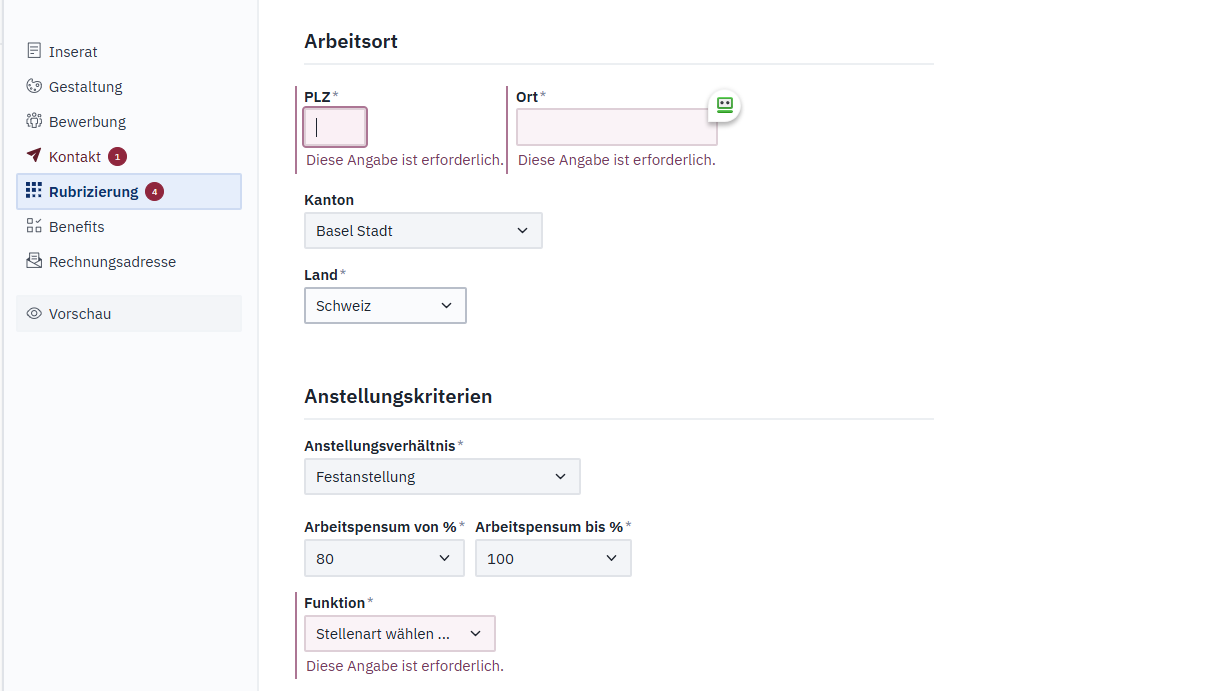This screenshot has height=691, width=1207.
Task: Click the Bewerbung people icon
Action: point(33,121)
